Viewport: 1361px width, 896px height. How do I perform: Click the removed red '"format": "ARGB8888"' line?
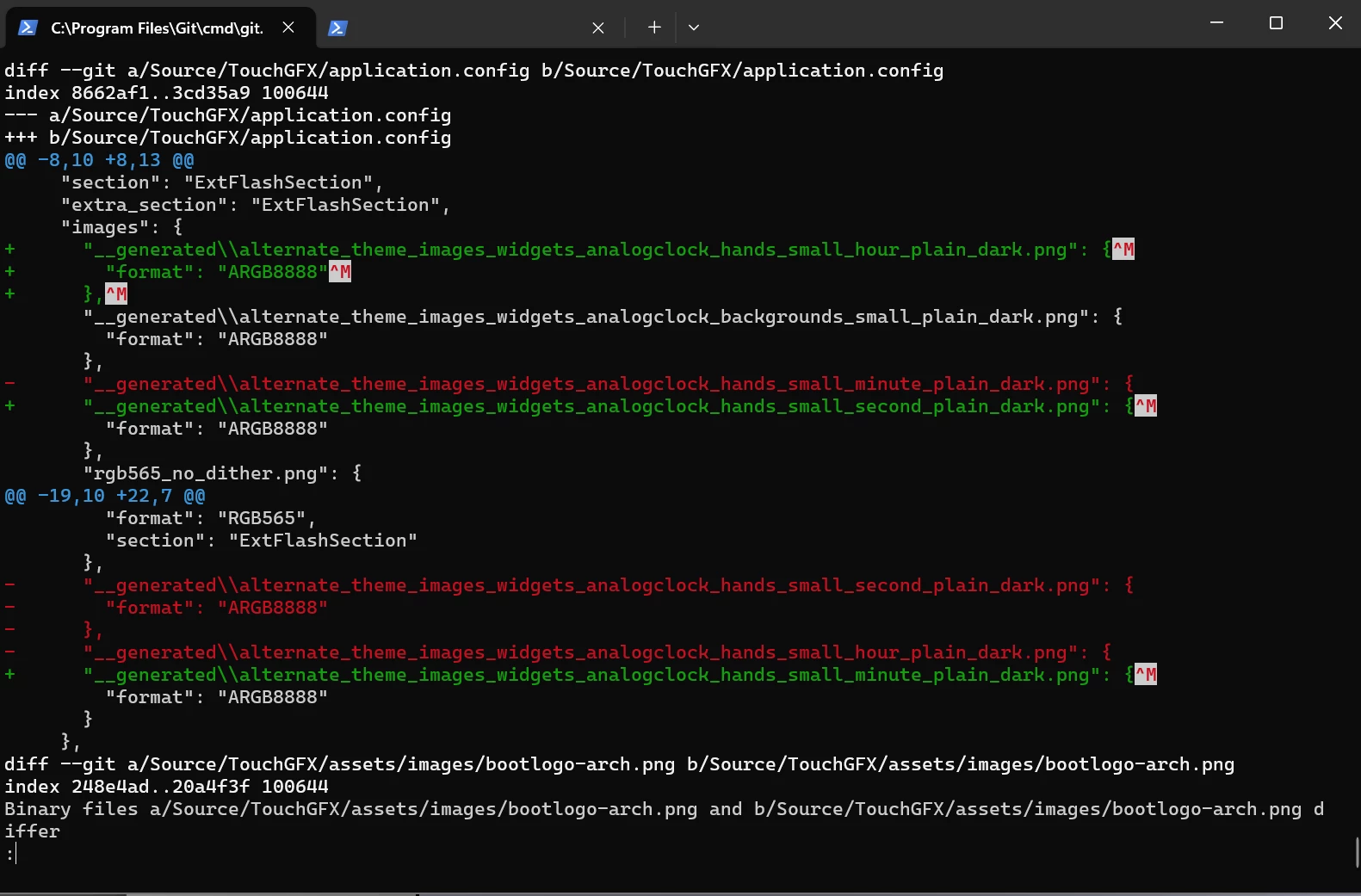(x=166, y=608)
